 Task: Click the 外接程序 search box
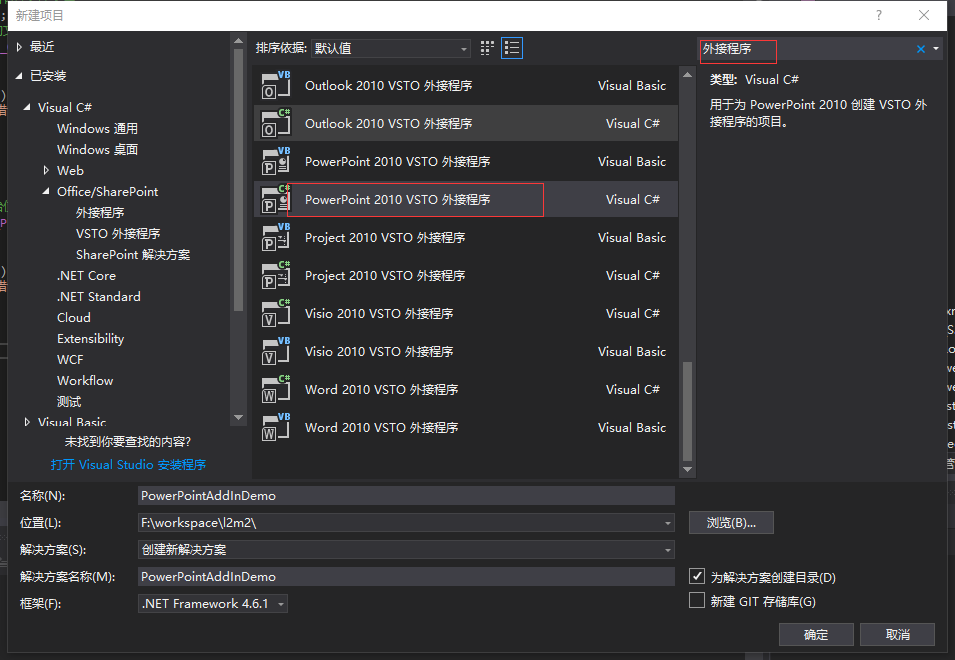tap(805, 49)
